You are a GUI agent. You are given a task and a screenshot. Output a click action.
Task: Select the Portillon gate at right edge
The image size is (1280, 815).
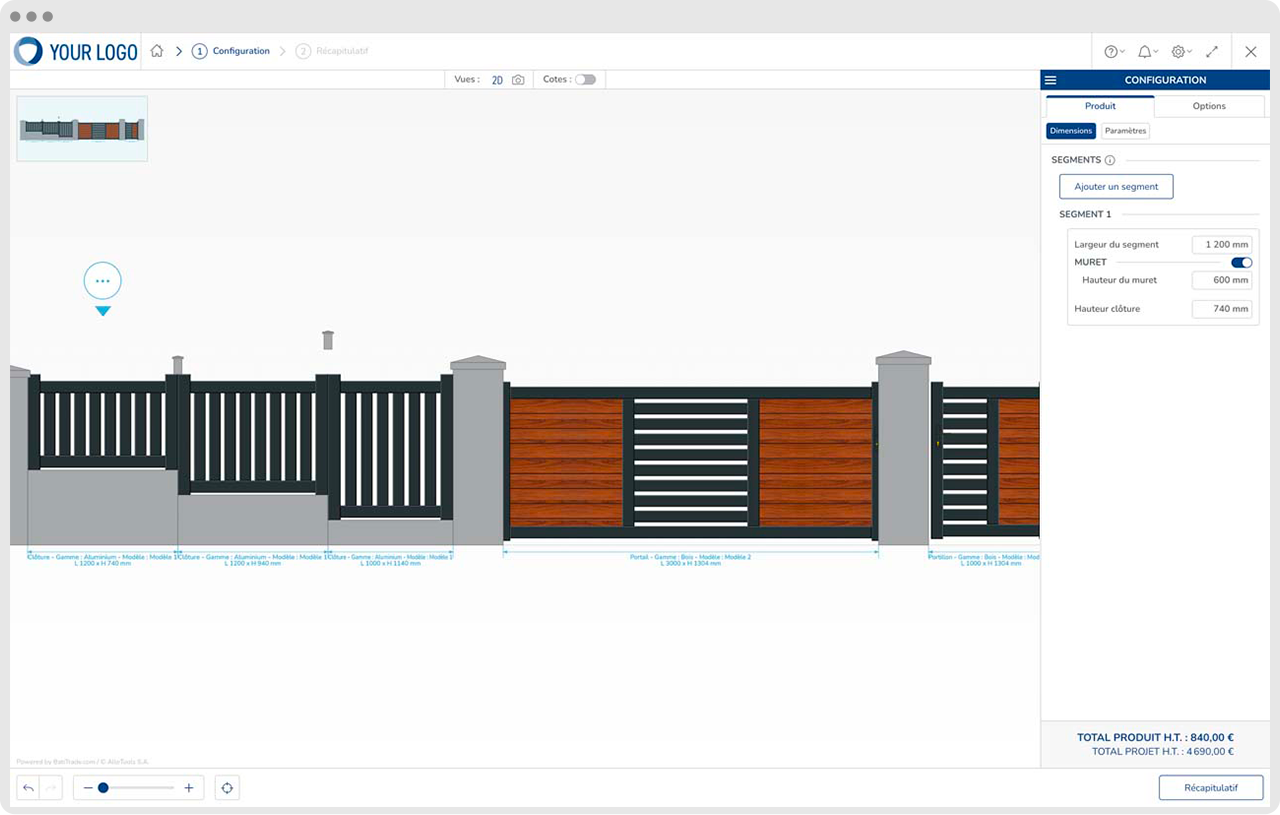click(x=985, y=460)
